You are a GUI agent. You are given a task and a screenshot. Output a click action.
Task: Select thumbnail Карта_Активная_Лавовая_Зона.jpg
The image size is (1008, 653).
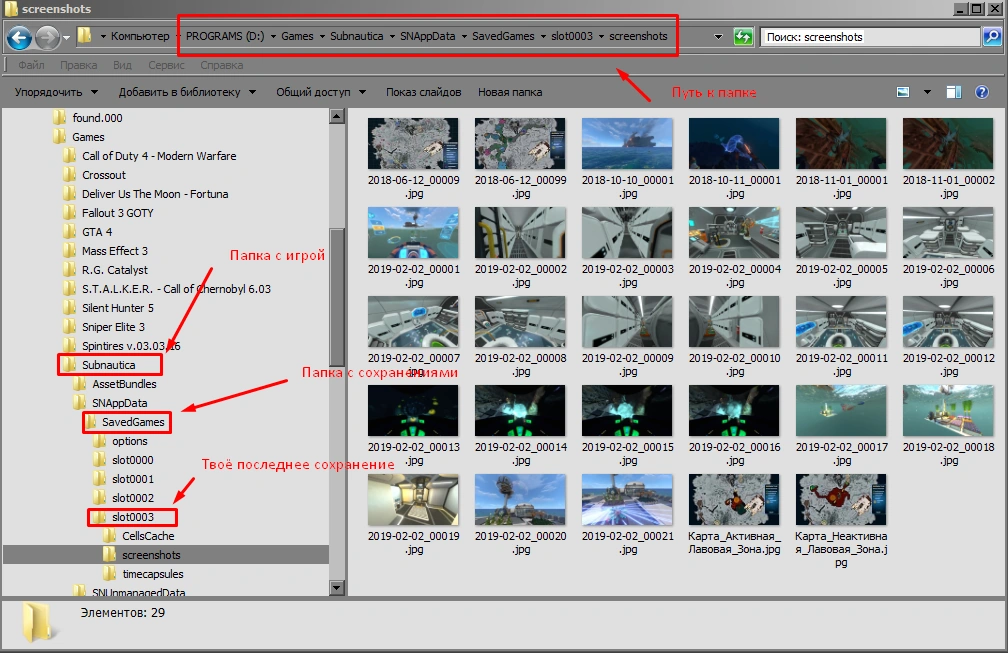coord(734,500)
